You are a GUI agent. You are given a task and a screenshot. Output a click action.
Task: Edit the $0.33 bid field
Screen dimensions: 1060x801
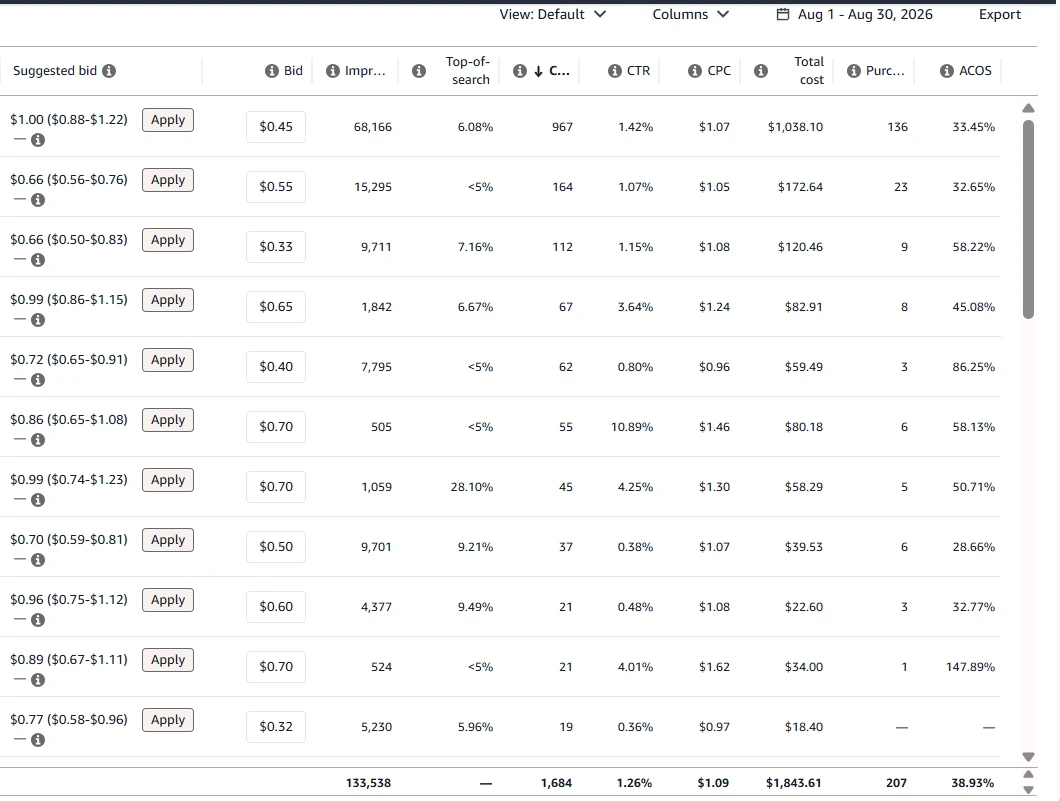point(276,247)
